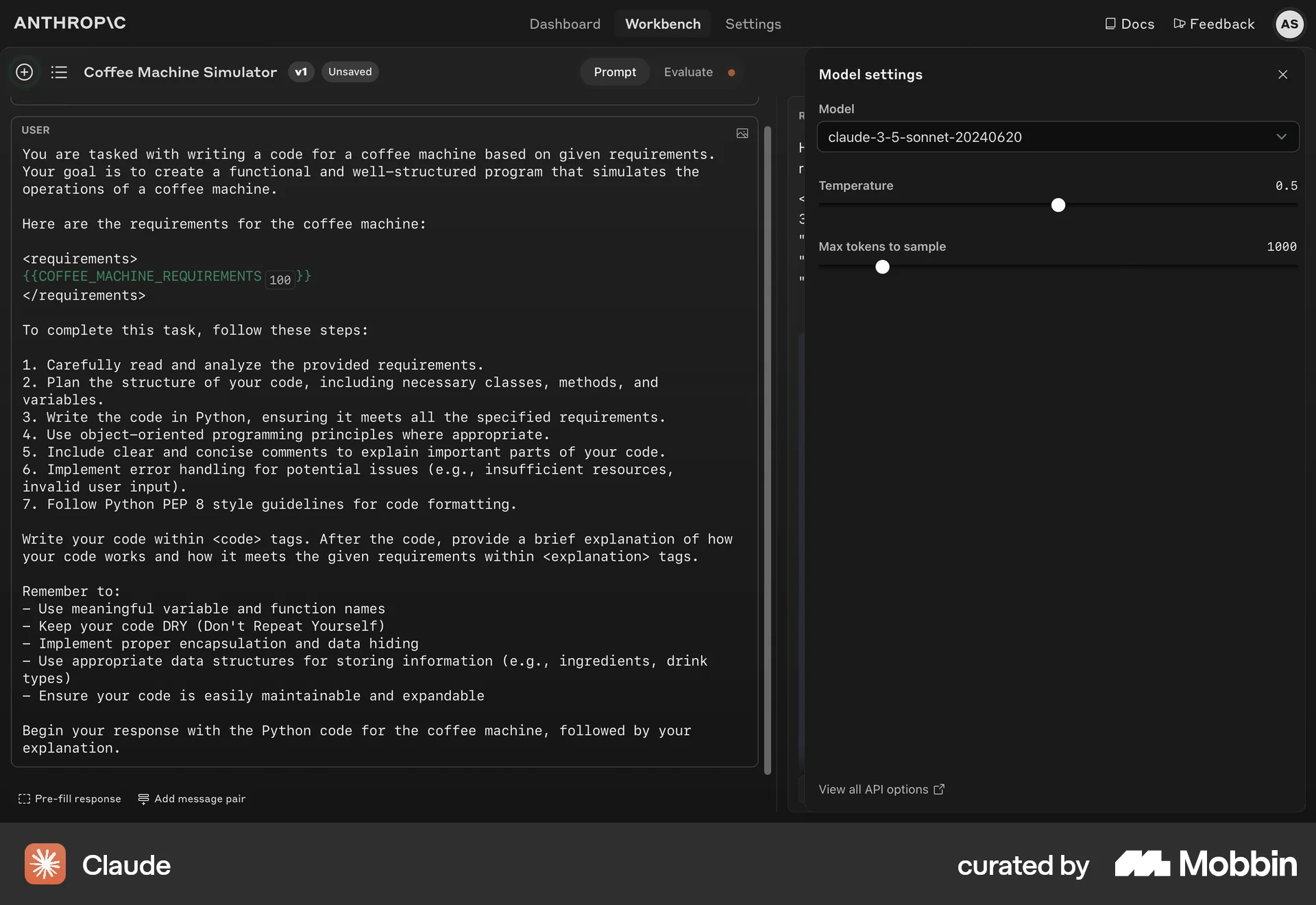
Task: Create a new prompt using the plus icon
Action: [x=25, y=72]
